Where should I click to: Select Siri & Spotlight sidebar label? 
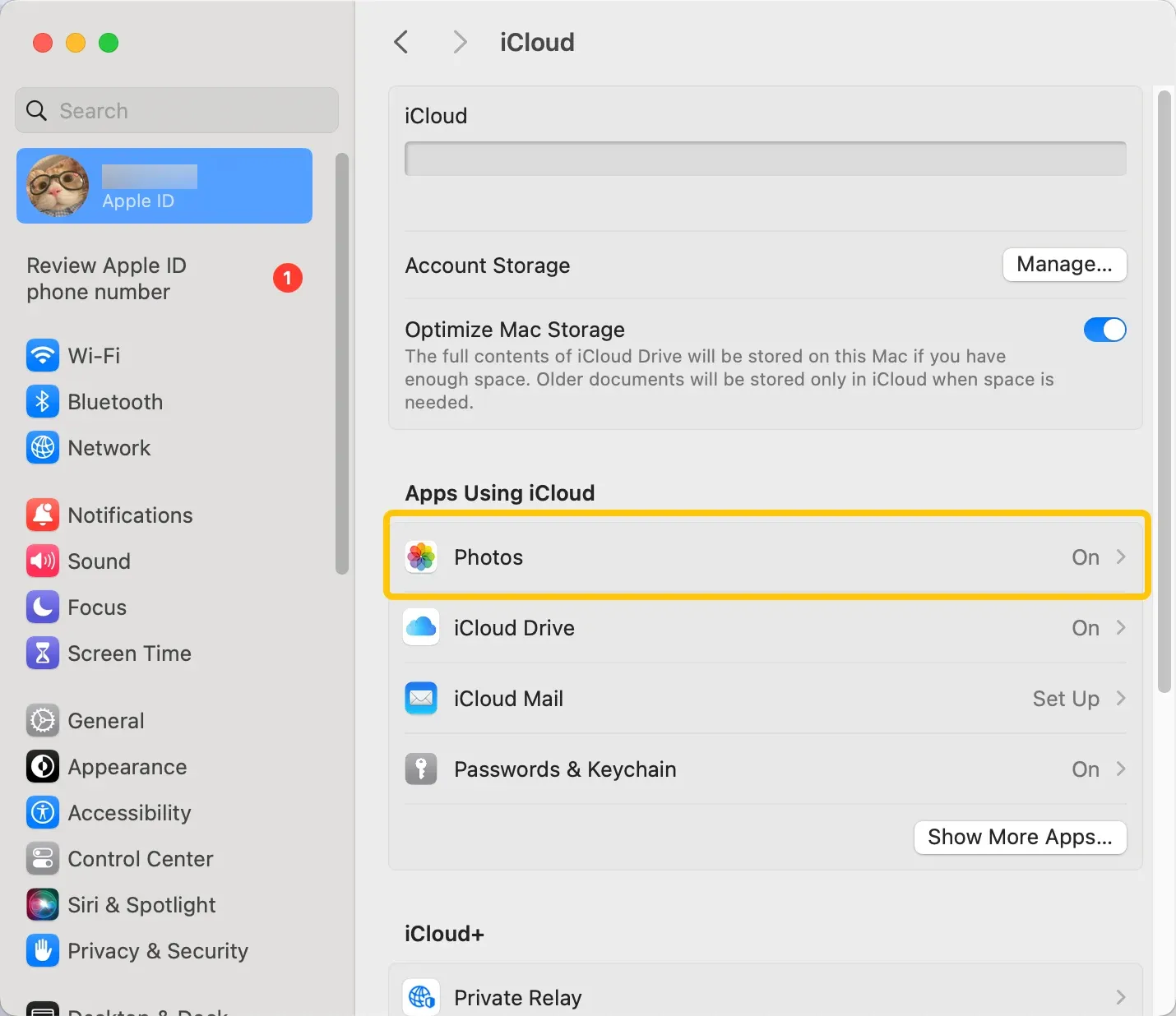tap(141, 905)
